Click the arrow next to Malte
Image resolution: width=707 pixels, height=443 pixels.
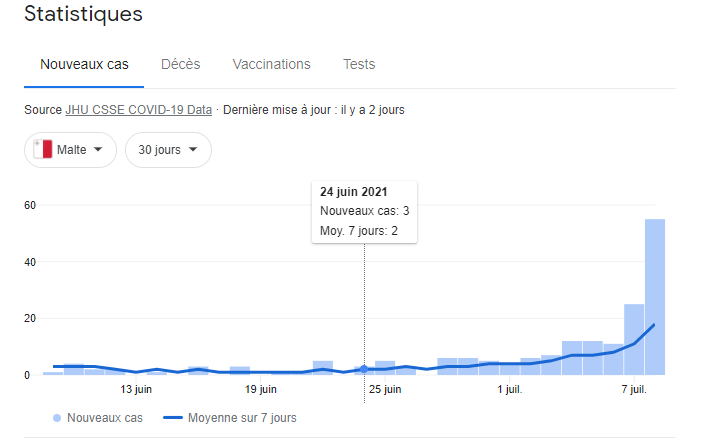(x=98, y=150)
